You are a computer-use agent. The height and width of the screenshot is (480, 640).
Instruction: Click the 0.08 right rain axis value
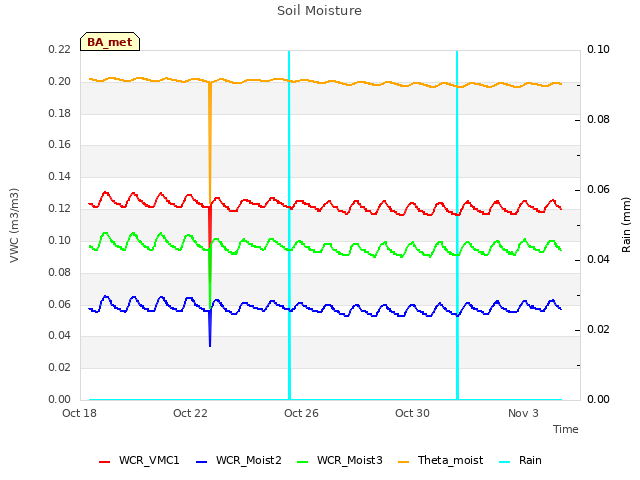click(598, 120)
